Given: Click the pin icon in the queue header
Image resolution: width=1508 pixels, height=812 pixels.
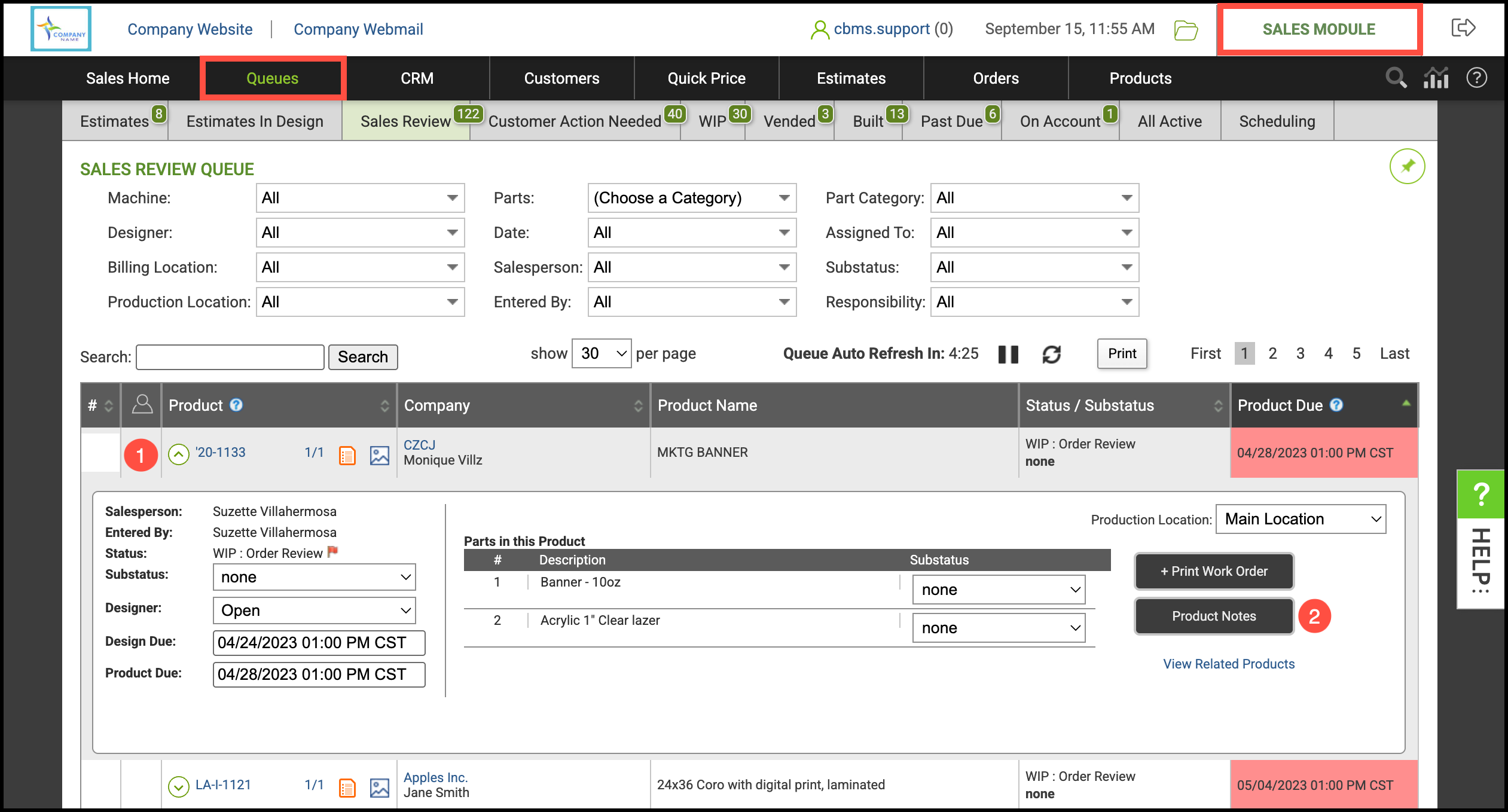Looking at the screenshot, I should click(1407, 166).
